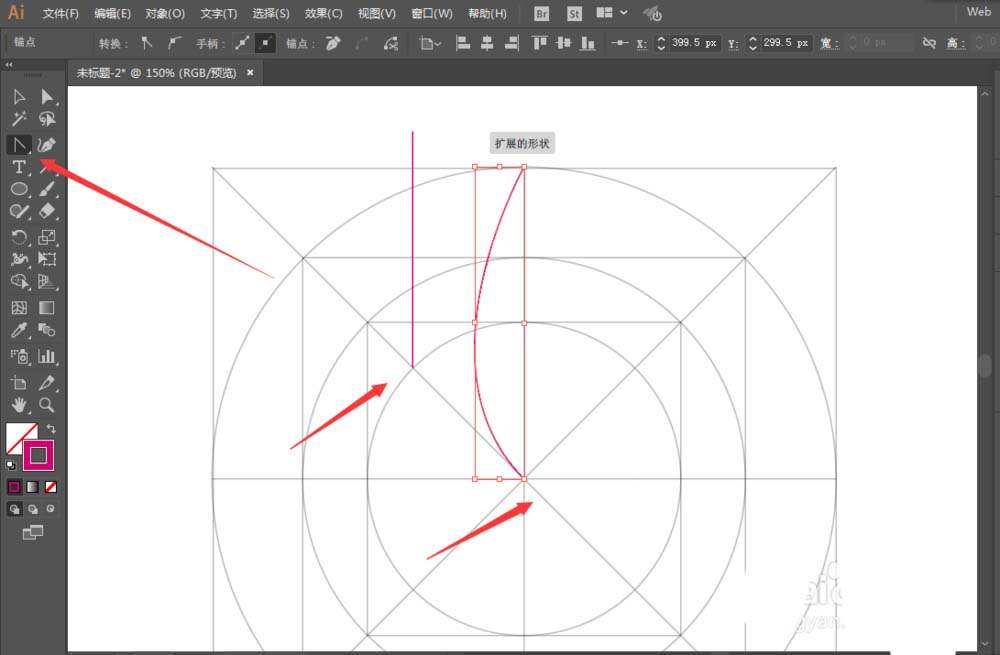Open the Web workspace switcher
This screenshot has height=655, width=1000.
pos(978,11)
